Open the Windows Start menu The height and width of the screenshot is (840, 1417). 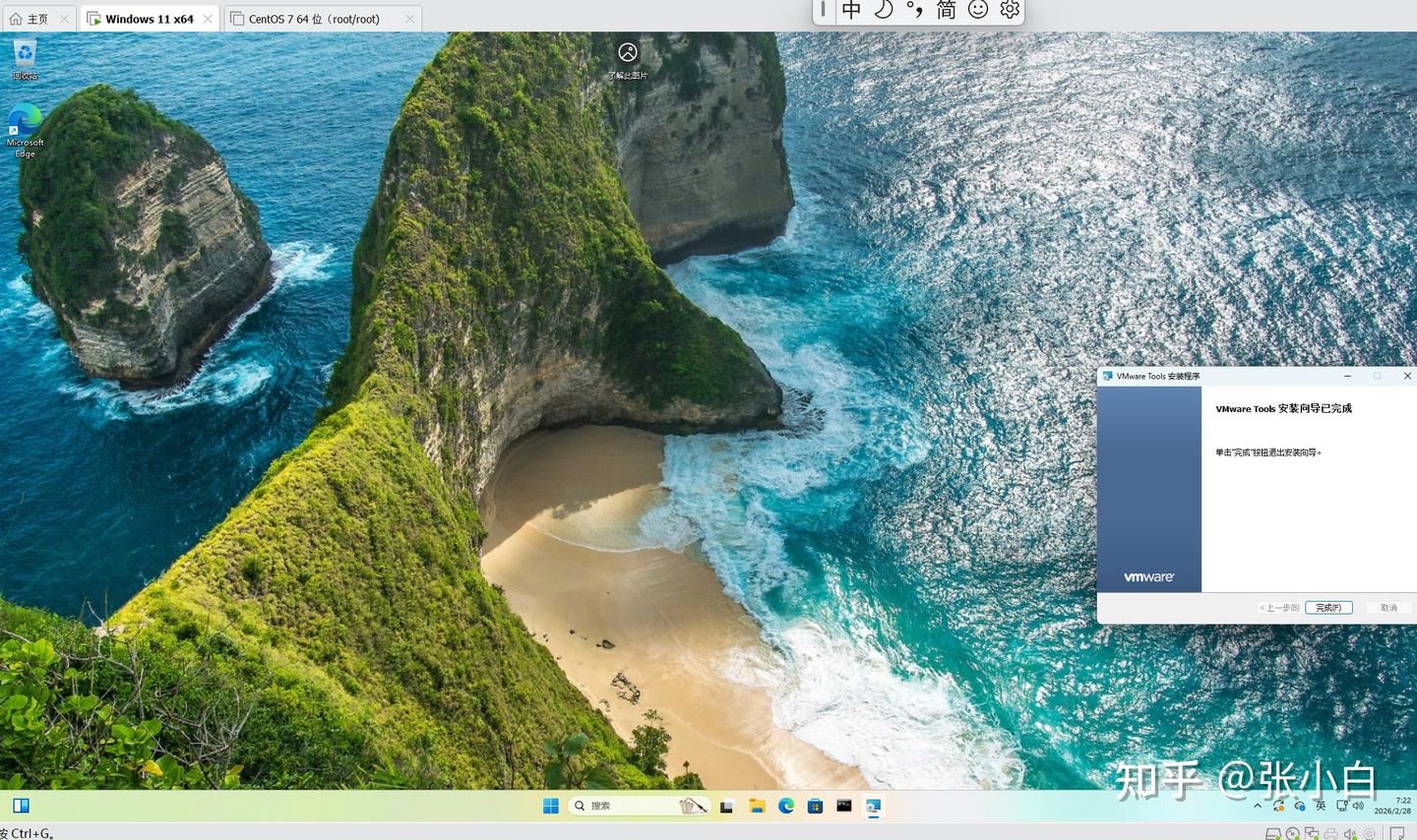point(551,806)
